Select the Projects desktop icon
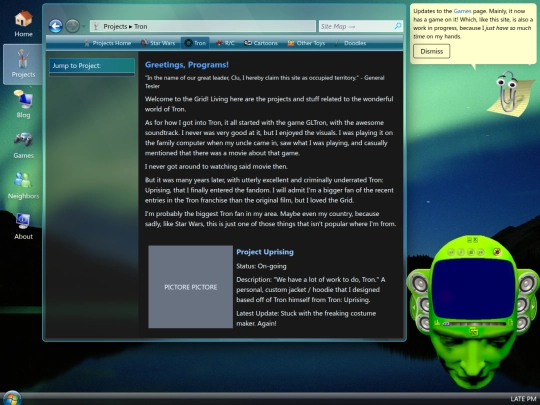This screenshot has height=405, width=540. click(x=23, y=64)
